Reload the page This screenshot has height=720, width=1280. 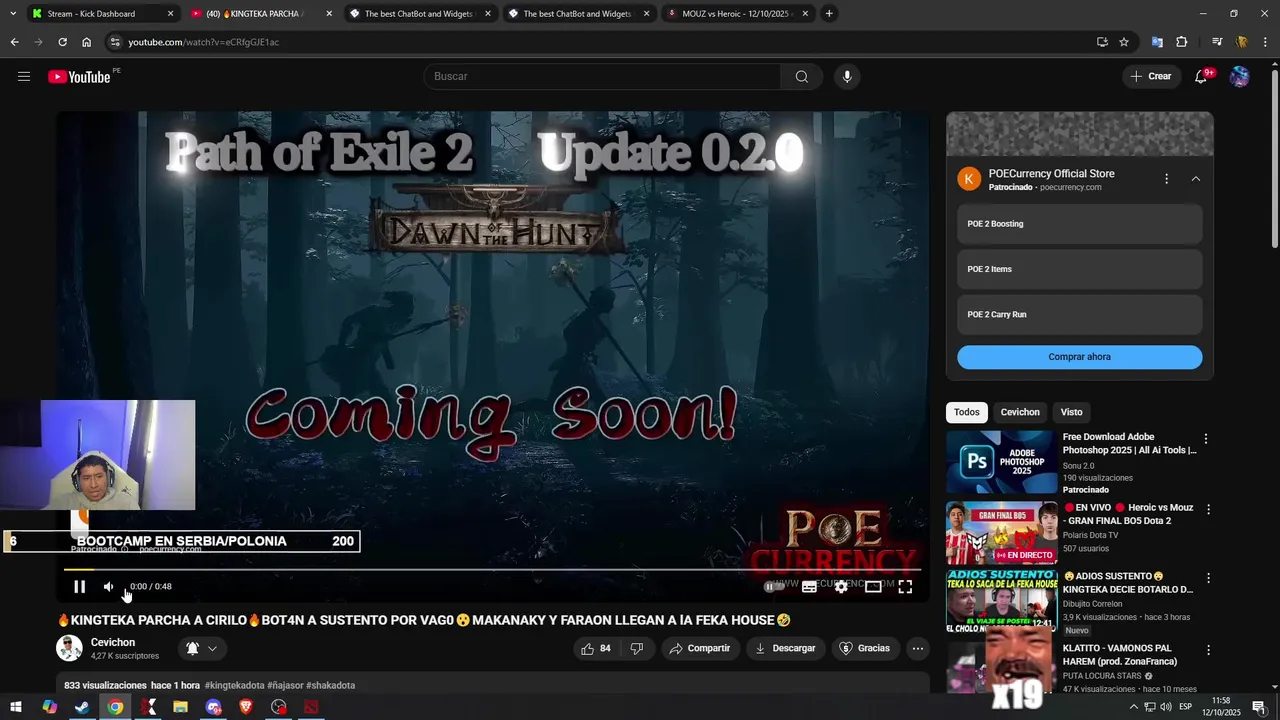(x=62, y=42)
